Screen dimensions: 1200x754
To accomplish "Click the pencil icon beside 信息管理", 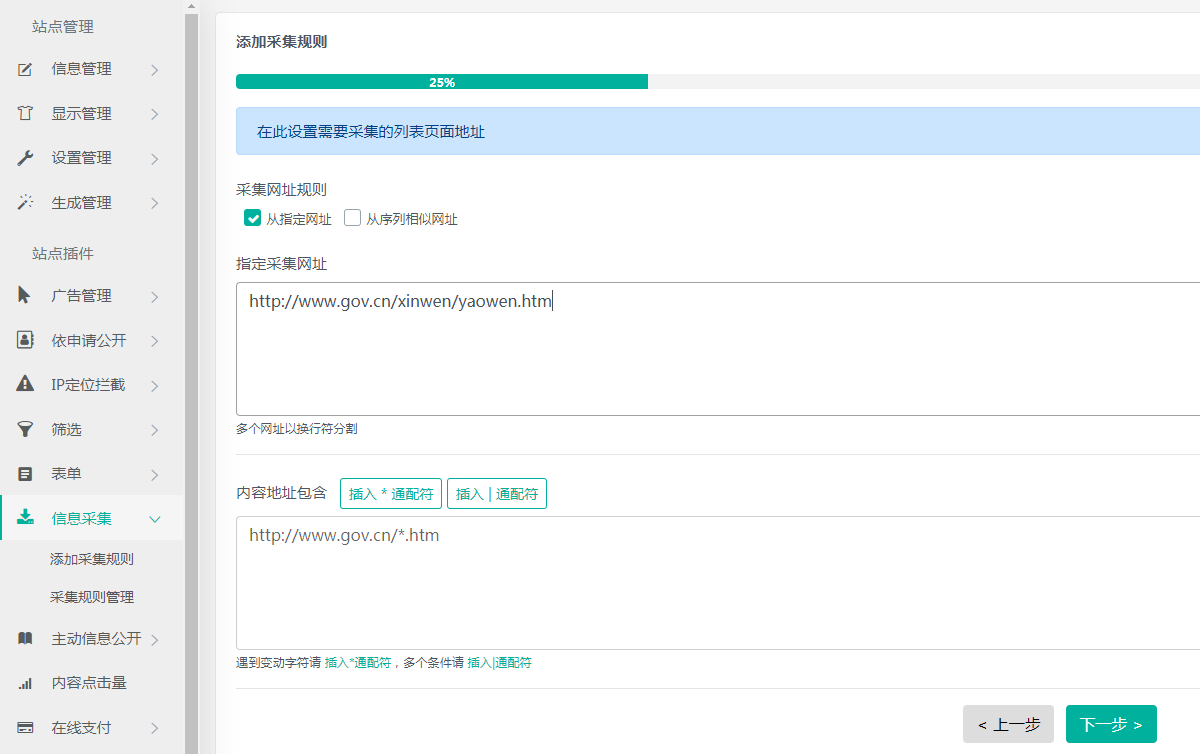I will coord(26,69).
